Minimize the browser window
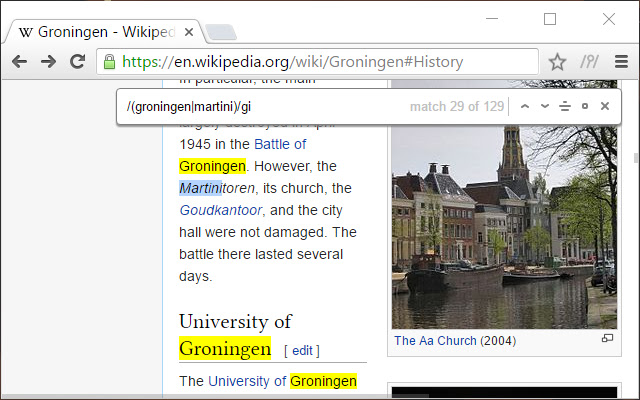 pyautogui.click(x=492, y=19)
